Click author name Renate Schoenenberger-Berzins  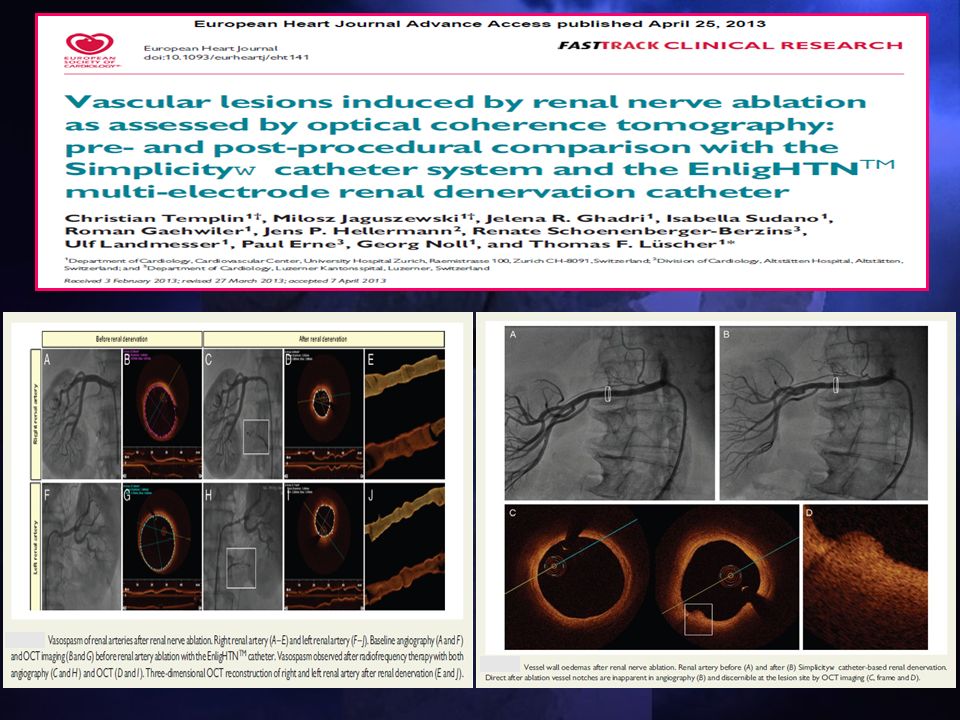pos(632,231)
